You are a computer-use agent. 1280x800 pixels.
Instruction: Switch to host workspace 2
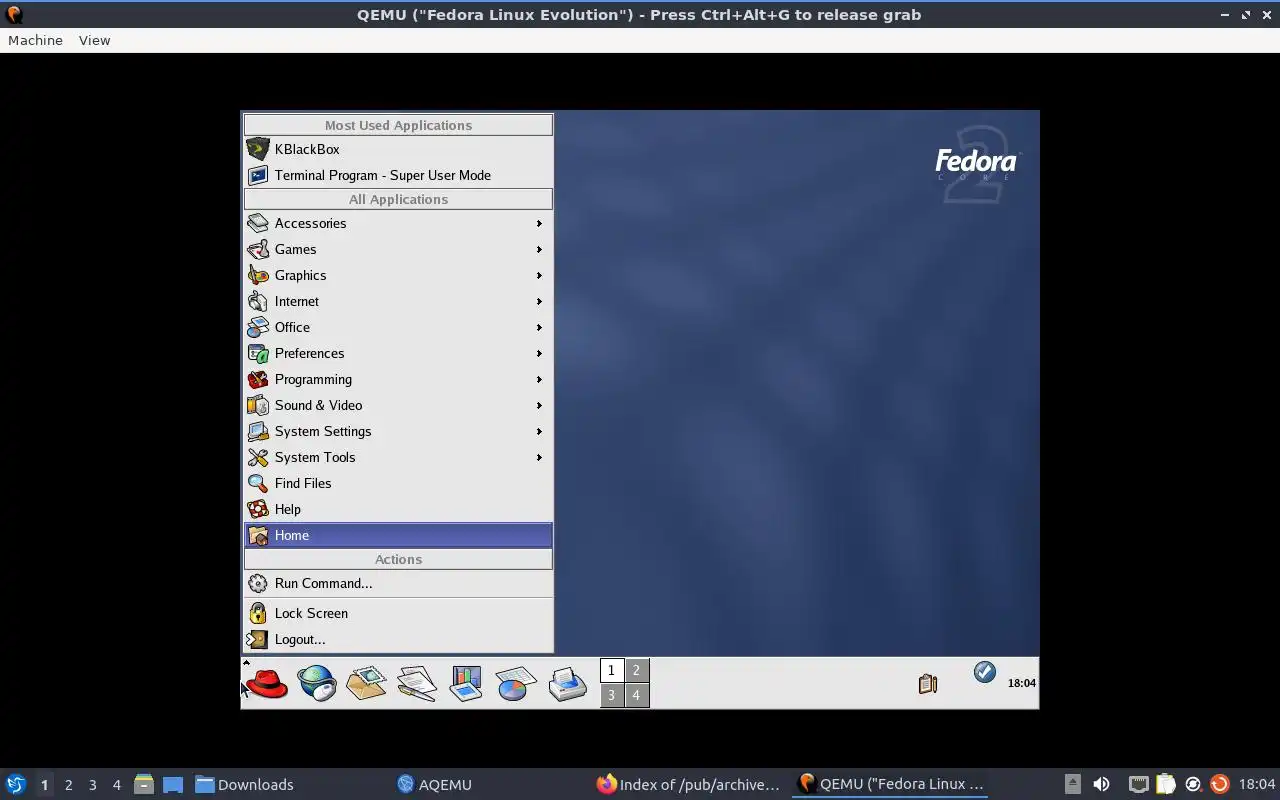[x=68, y=785]
